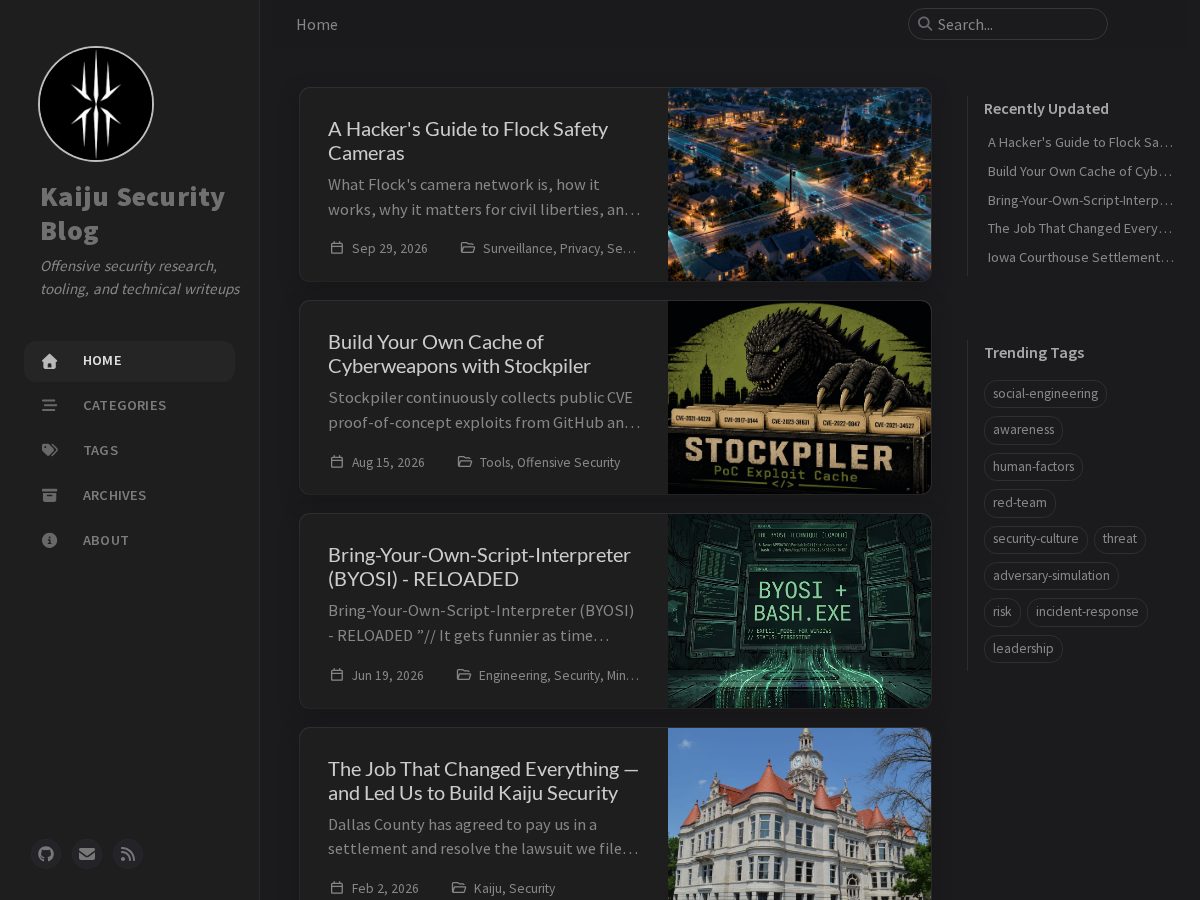Click the Stockpiler post excerpt text
The width and height of the screenshot is (1200, 900).
(x=484, y=410)
